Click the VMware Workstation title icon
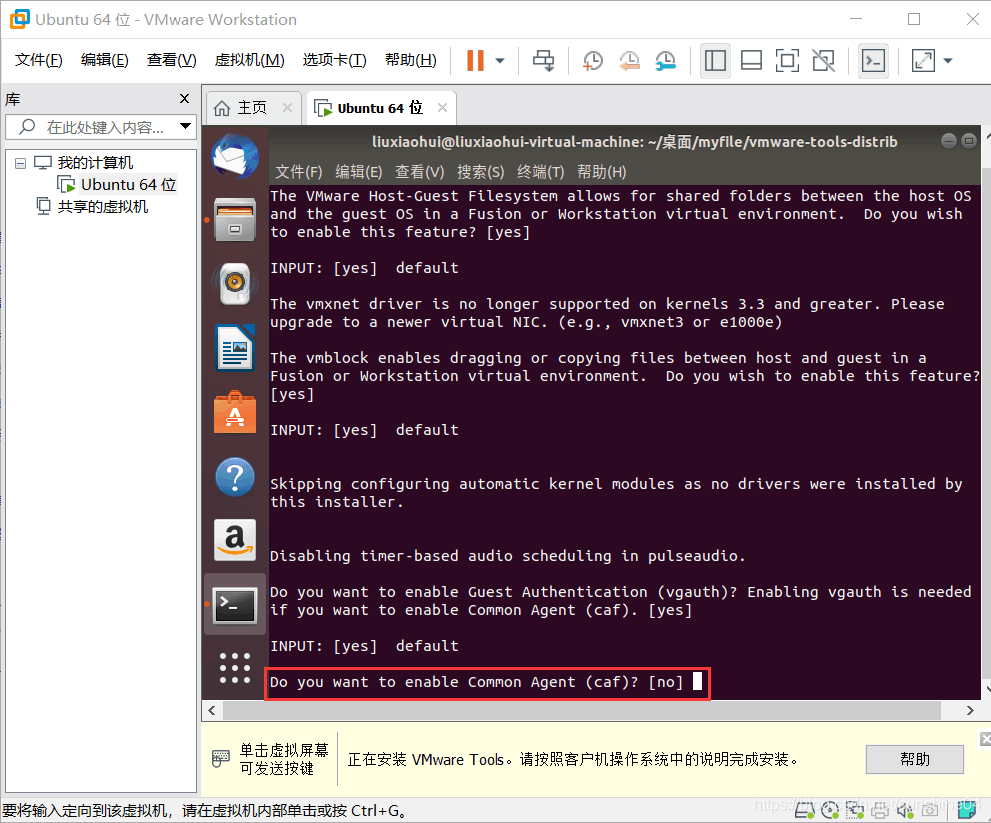The image size is (991, 823). point(20,19)
